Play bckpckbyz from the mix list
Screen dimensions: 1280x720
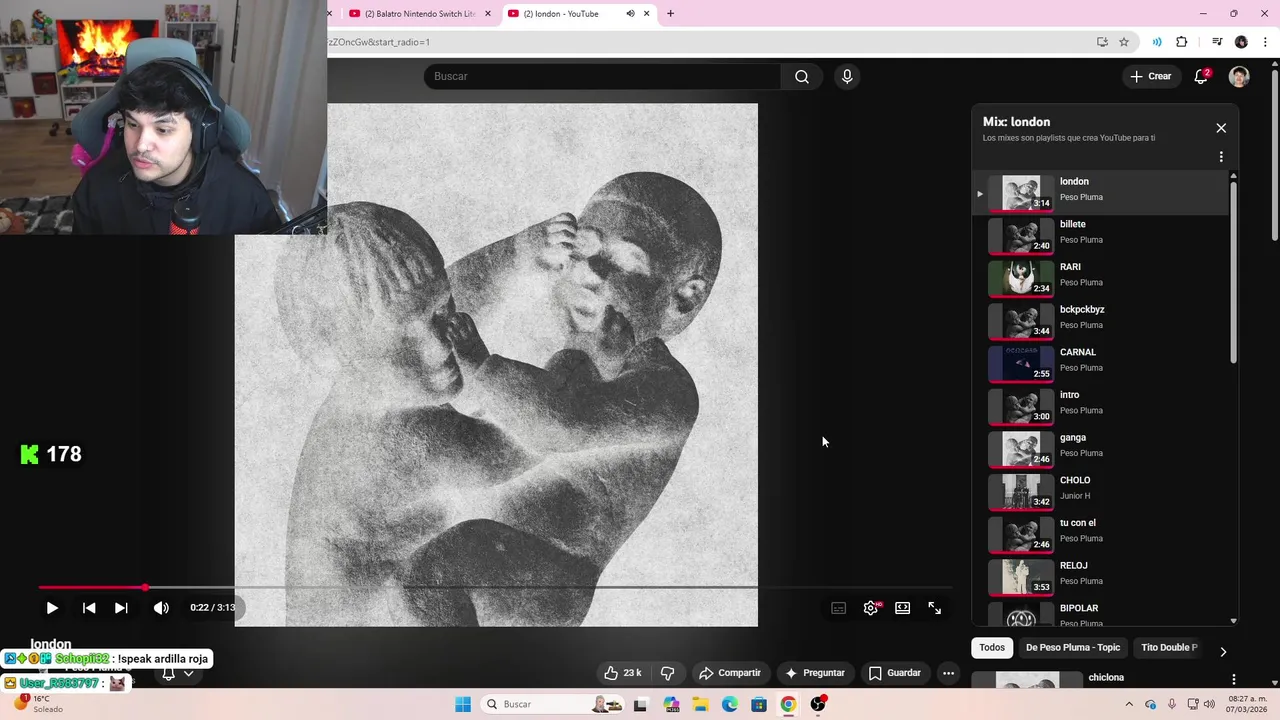(x=1101, y=320)
